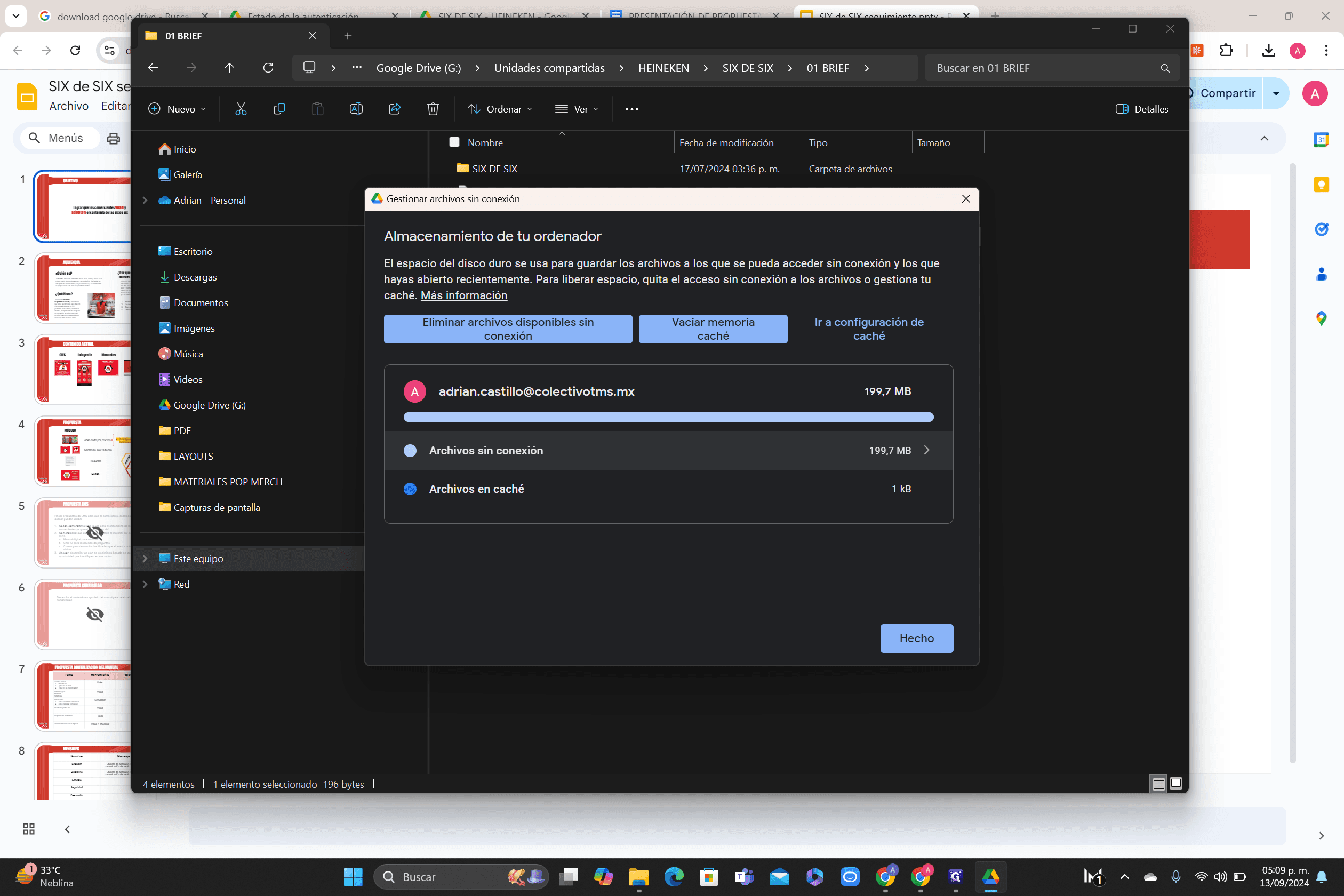Open the Ordenar dropdown
This screenshot has width=1344, height=896.
pyautogui.click(x=500, y=109)
